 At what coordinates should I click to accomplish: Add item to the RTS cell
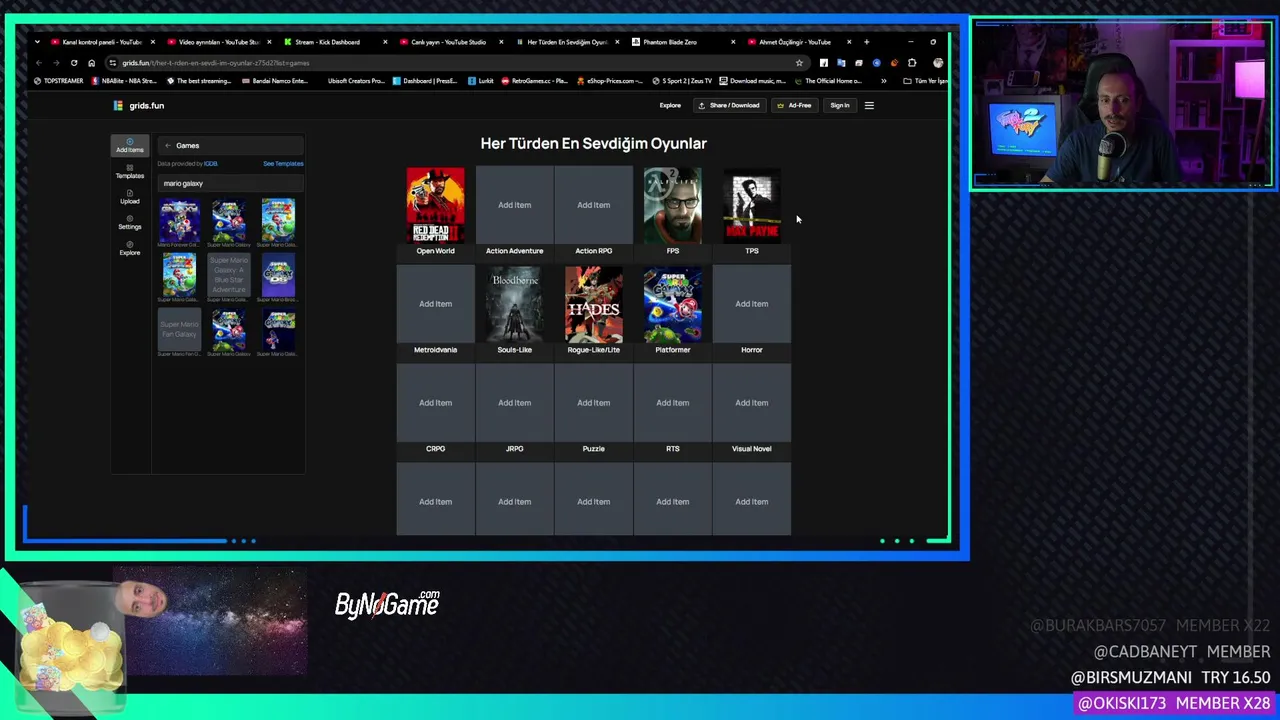pos(673,403)
